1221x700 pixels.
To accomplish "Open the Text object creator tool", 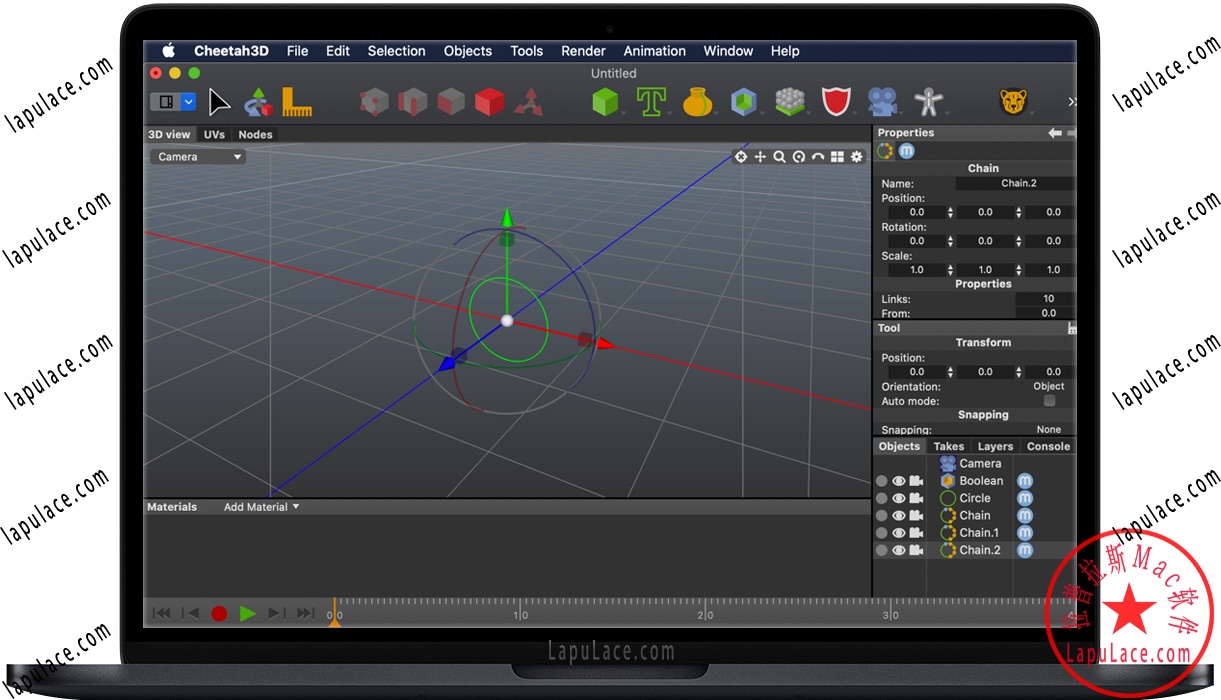I will [x=651, y=101].
